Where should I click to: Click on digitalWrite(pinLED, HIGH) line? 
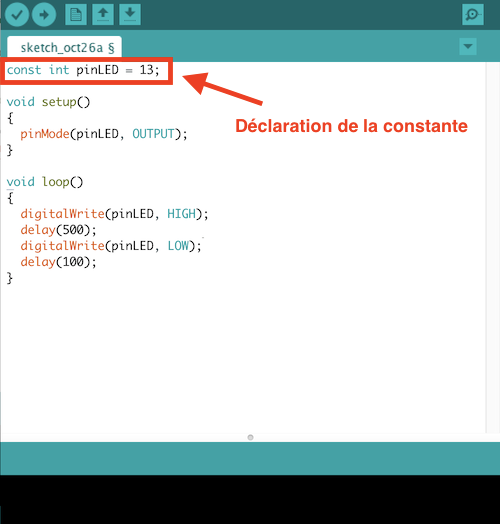coord(114,214)
